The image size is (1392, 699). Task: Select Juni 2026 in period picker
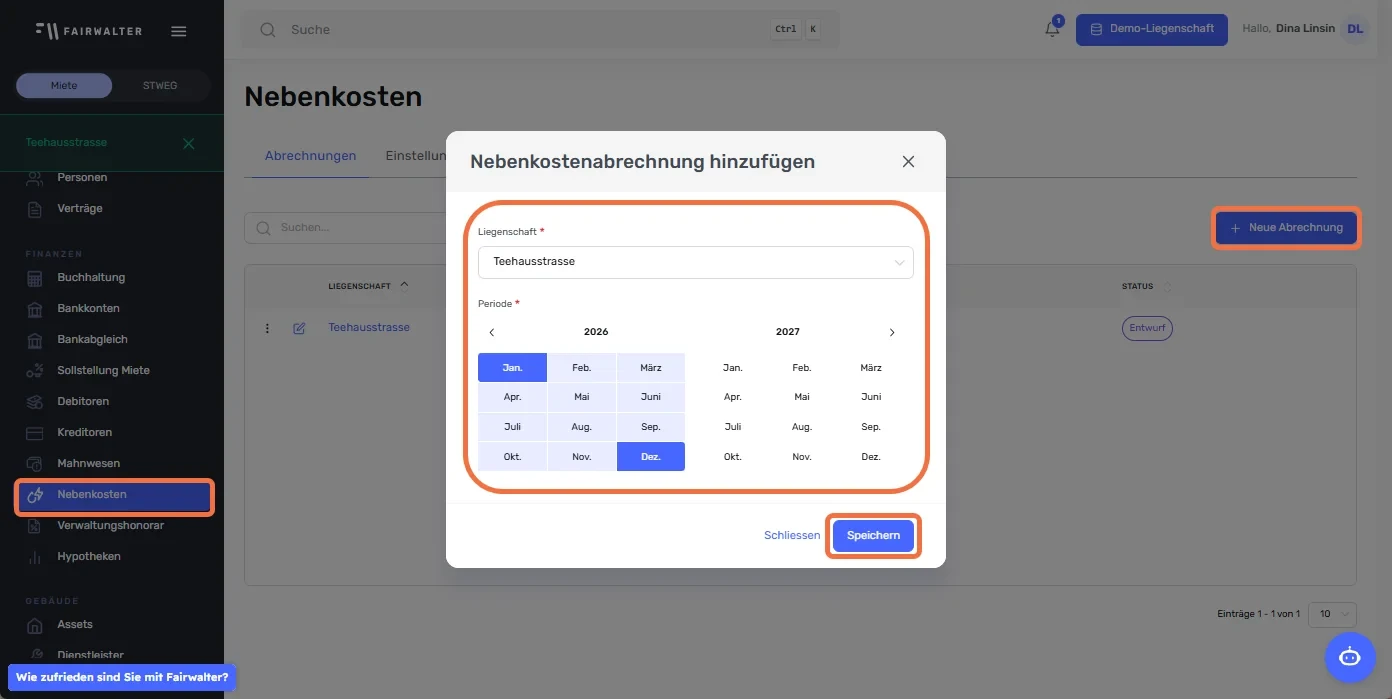[651, 397]
